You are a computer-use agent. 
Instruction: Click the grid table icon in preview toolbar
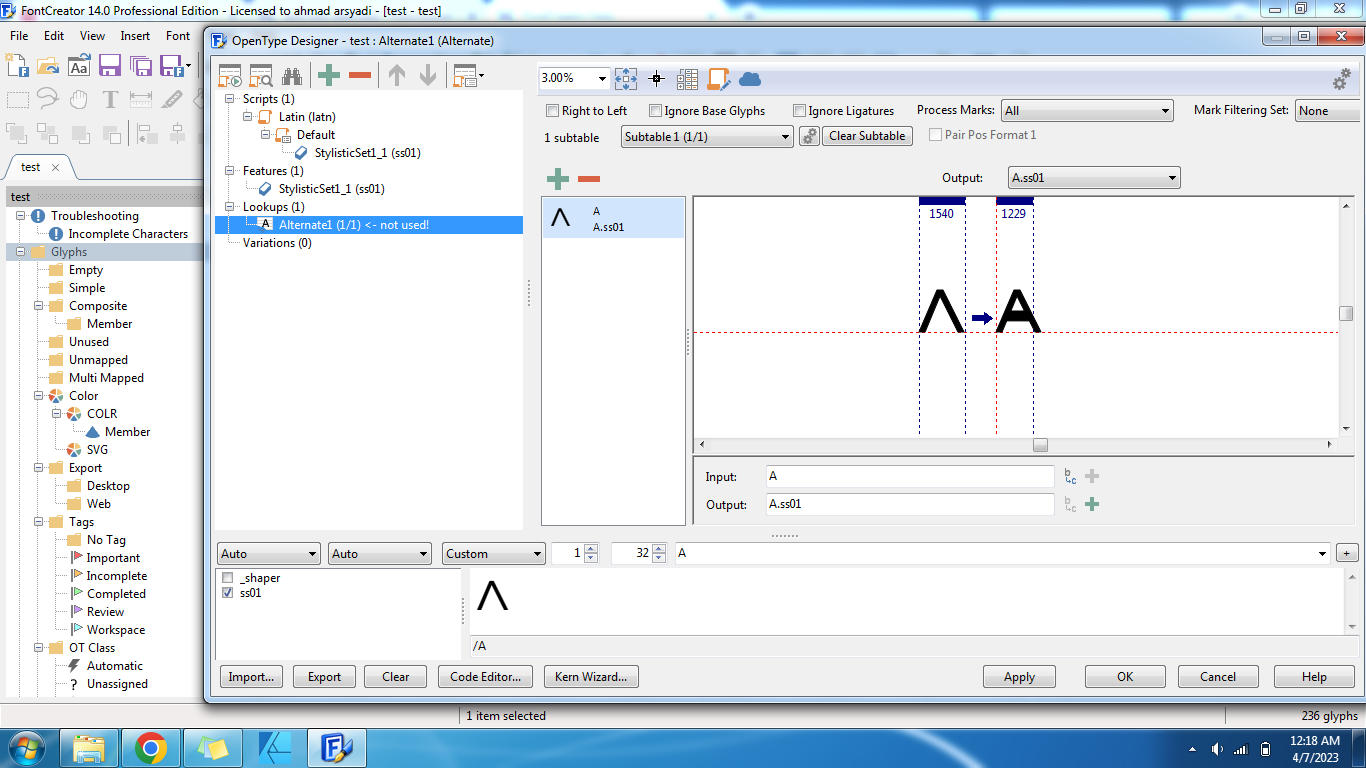pyautogui.click(x=687, y=79)
